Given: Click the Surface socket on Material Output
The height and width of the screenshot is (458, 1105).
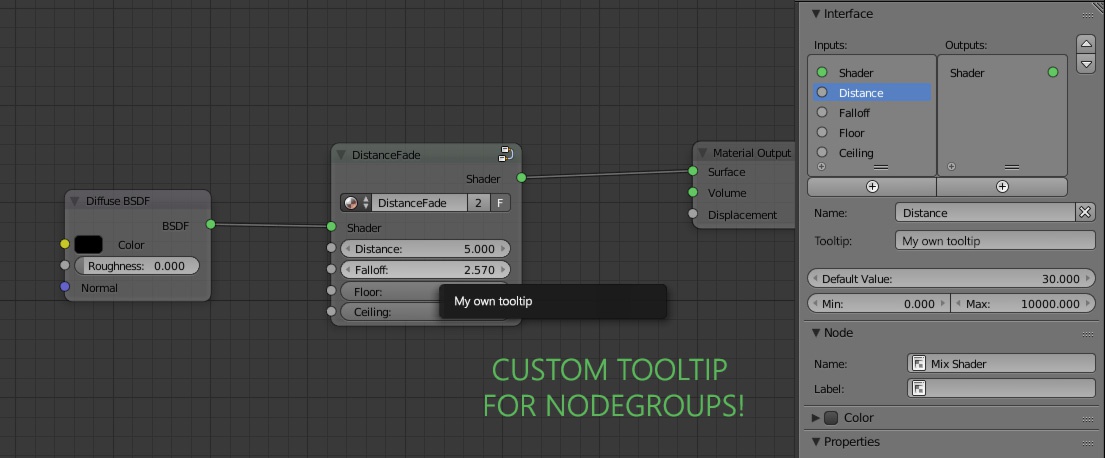Looking at the screenshot, I should [693, 171].
